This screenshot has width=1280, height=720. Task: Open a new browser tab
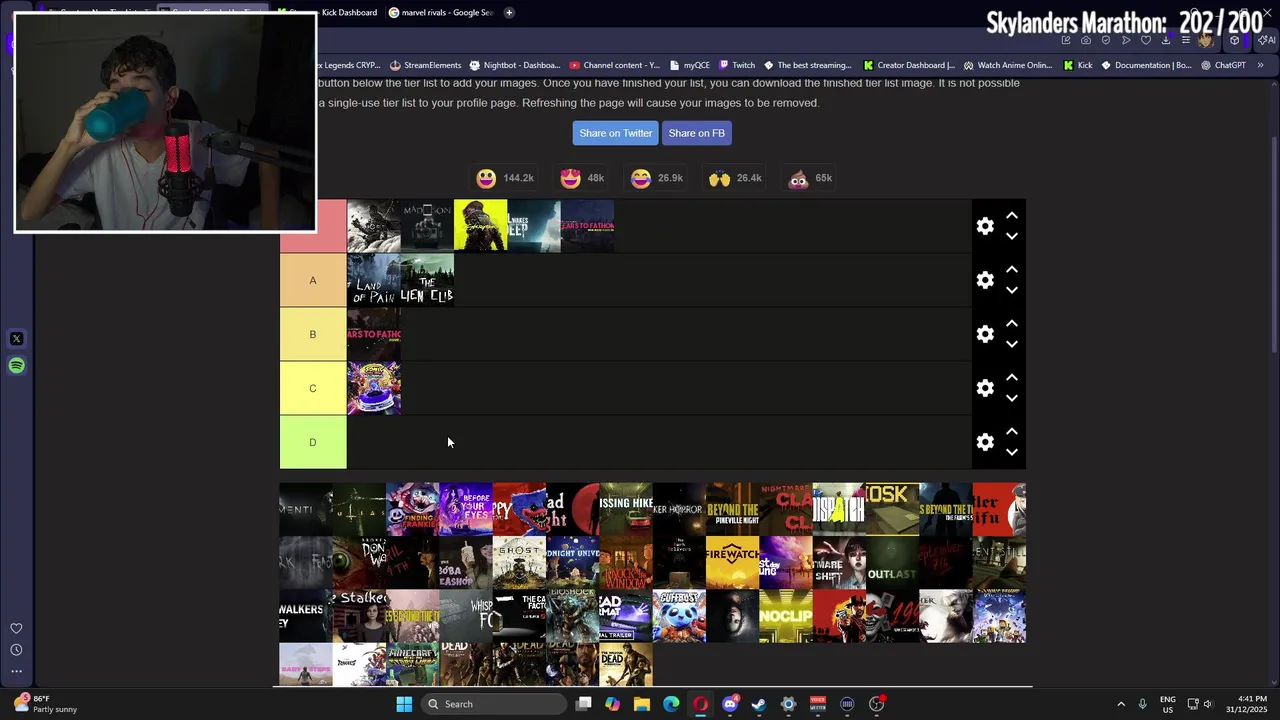coord(509,13)
